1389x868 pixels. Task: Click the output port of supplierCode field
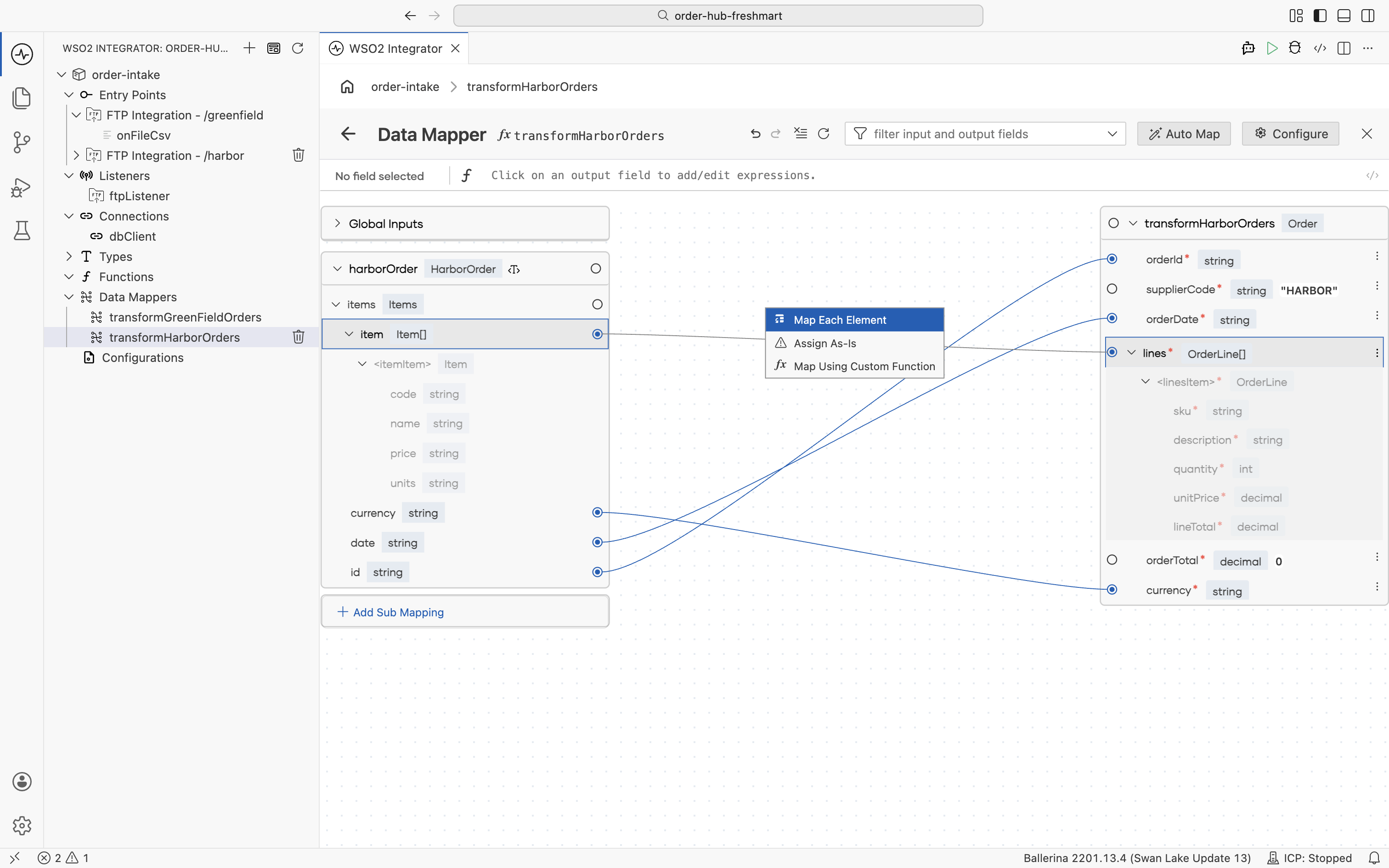tap(1112, 289)
